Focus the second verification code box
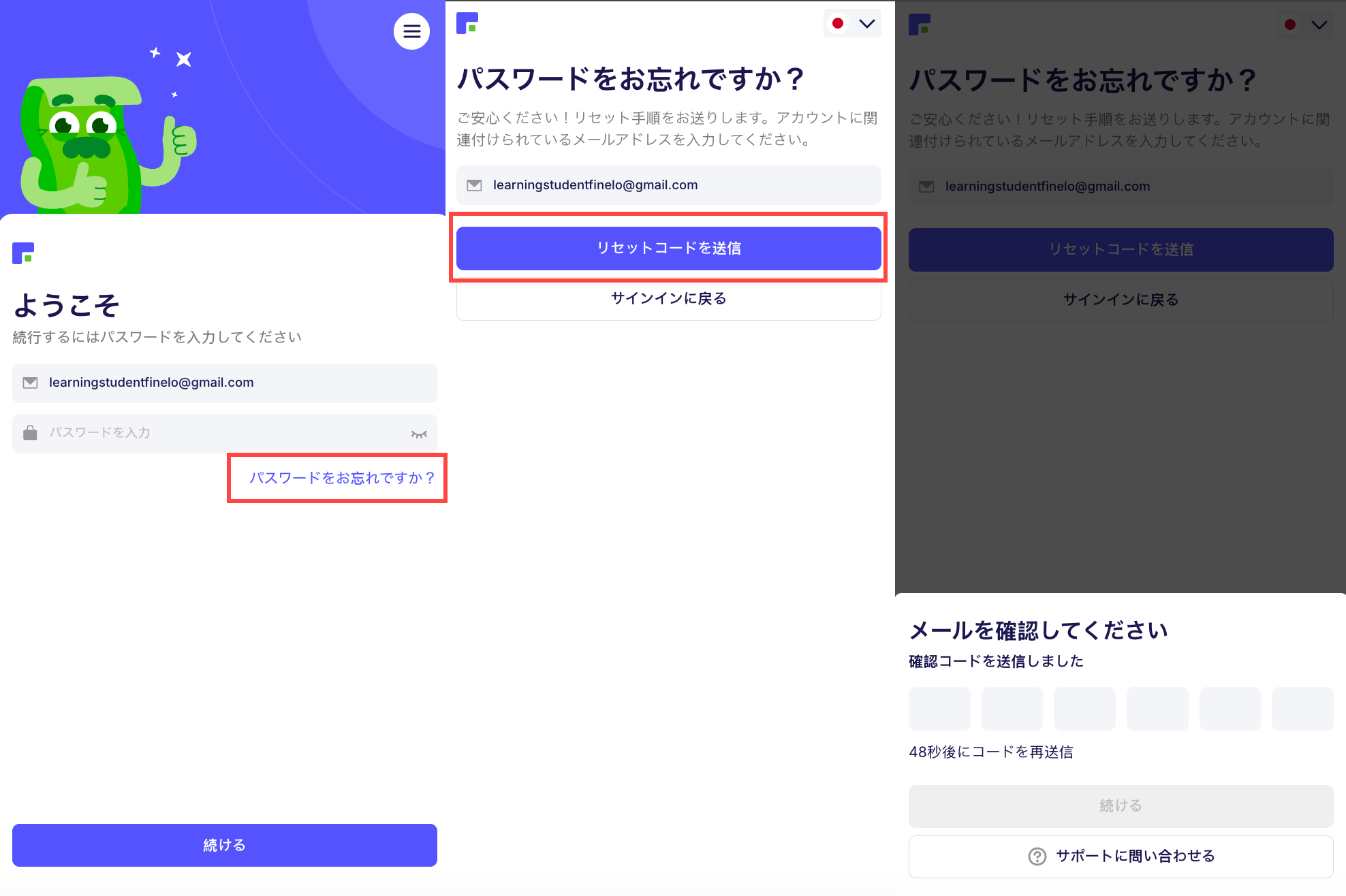The height and width of the screenshot is (896, 1346). pyautogui.click(x=1012, y=709)
